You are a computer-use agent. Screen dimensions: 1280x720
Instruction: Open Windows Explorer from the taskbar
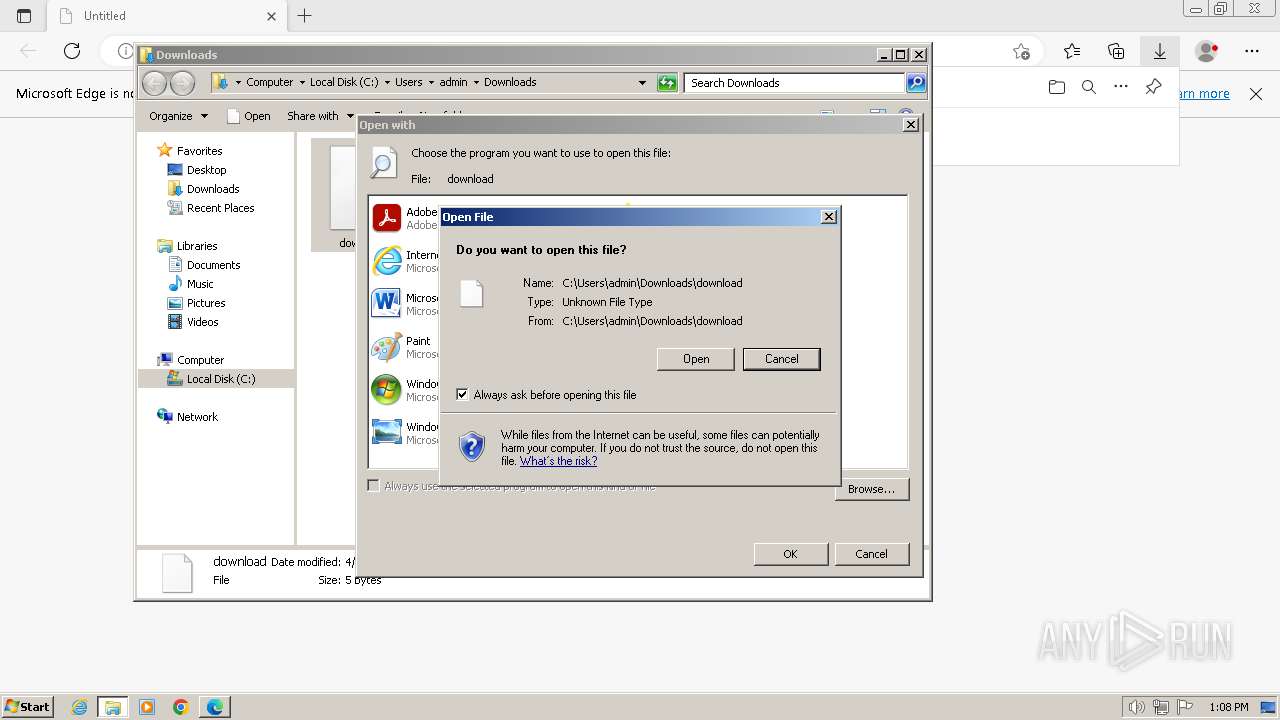coord(113,707)
